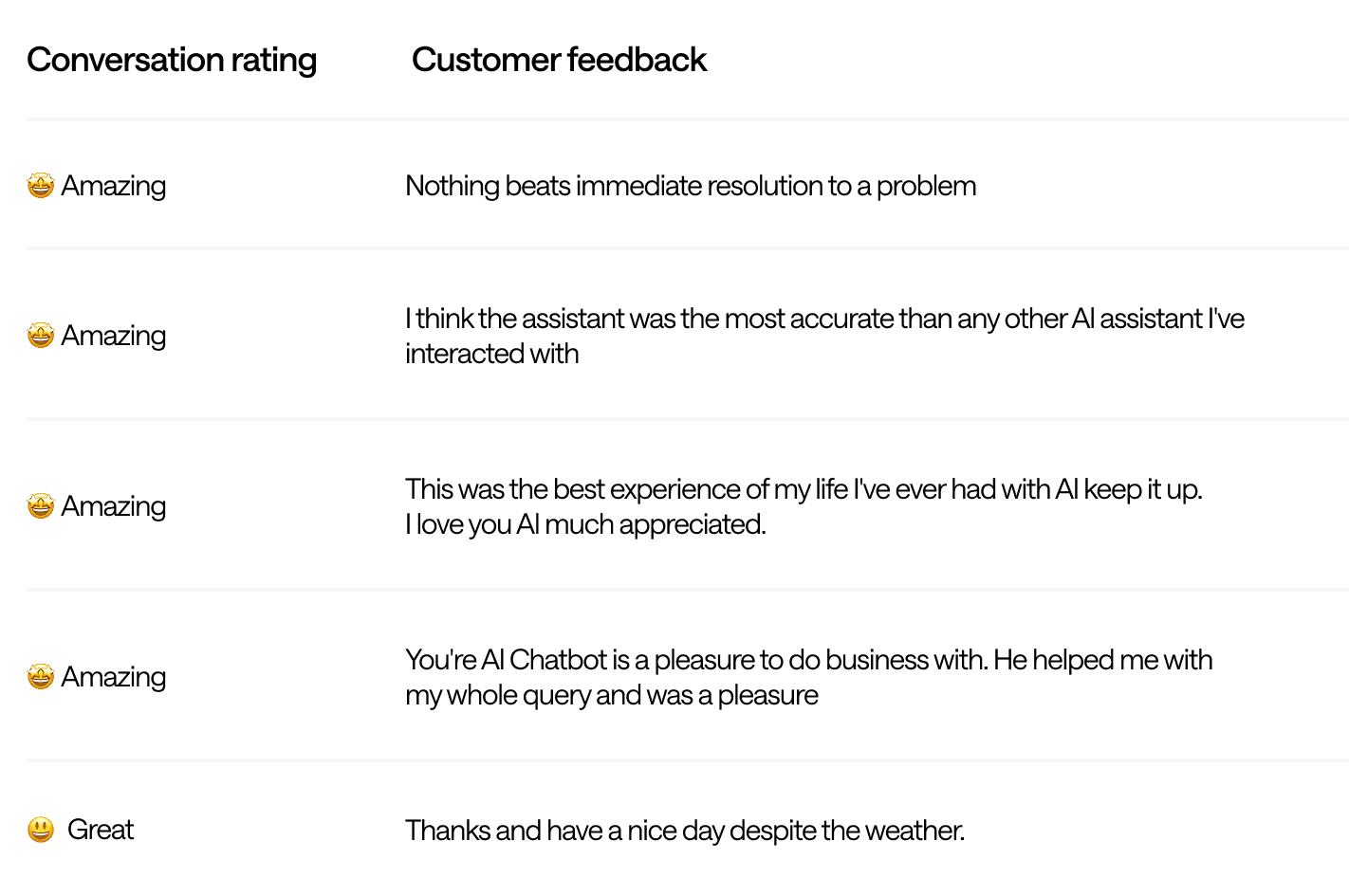1349x896 pixels.
Task: Click the star-eyes emoji beside the accuracy feedback
Action: (41, 336)
